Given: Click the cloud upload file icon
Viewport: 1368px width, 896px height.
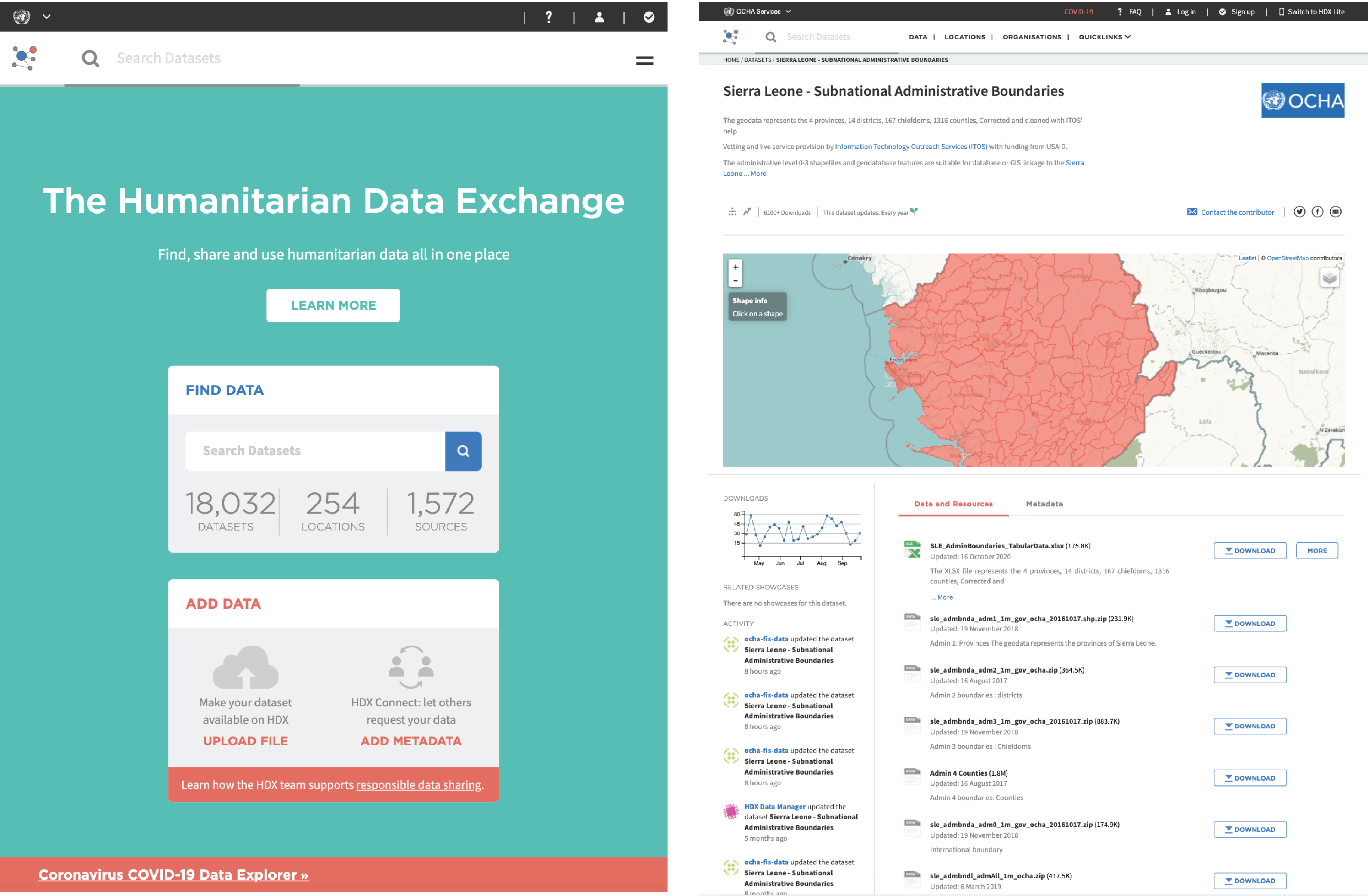Looking at the screenshot, I should [246, 667].
